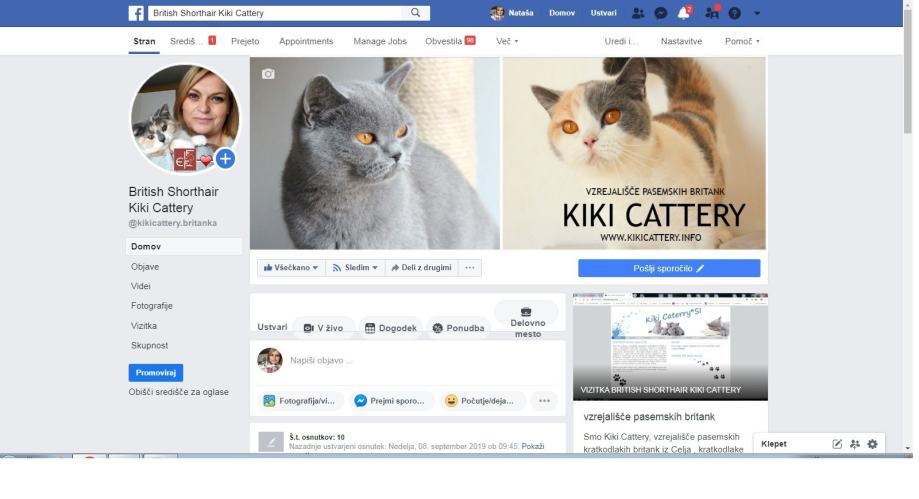Open the Prejeto tab
The height and width of the screenshot is (499, 919).
point(245,41)
